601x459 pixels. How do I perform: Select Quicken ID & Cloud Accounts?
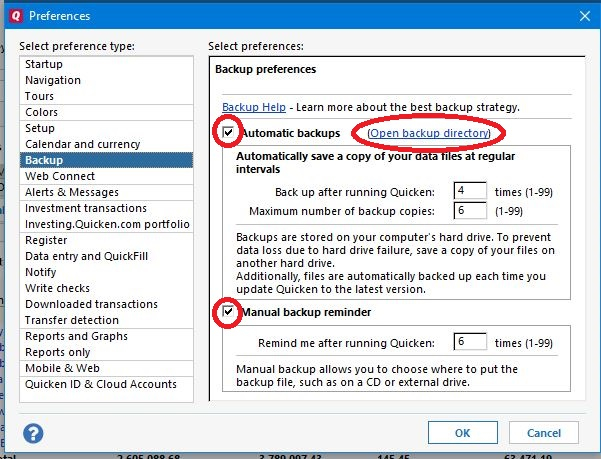107,384
